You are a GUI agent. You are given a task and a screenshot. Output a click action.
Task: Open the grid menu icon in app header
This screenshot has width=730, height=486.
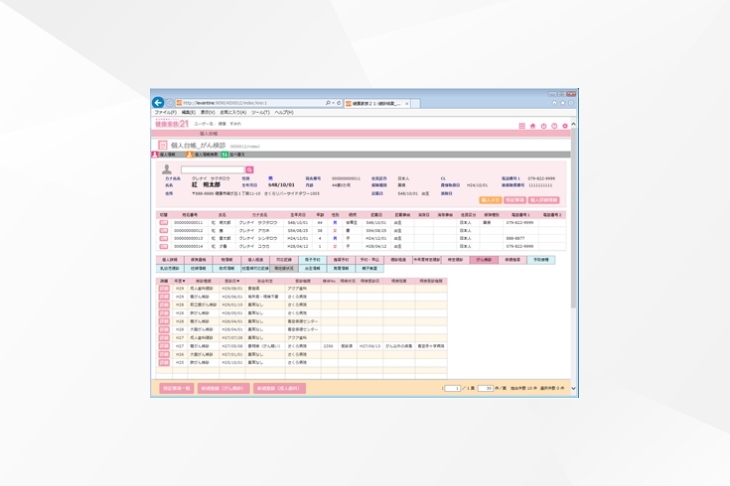[521, 126]
